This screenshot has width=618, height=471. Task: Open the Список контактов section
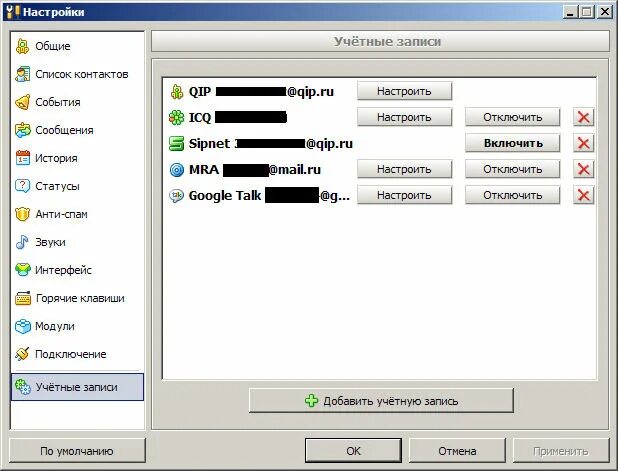click(78, 74)
